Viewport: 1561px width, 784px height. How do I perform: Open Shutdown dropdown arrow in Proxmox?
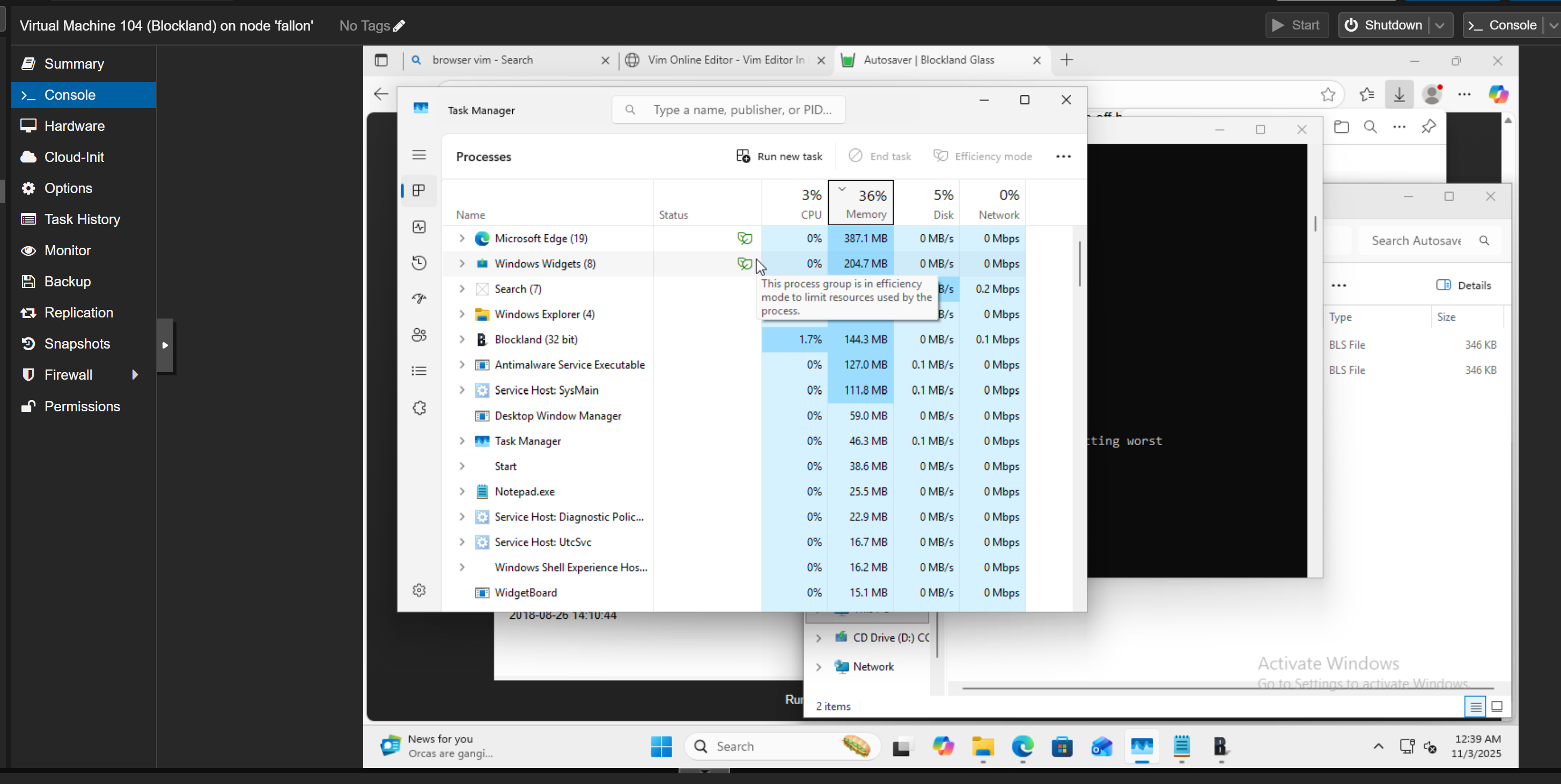tap(1440, 25)
